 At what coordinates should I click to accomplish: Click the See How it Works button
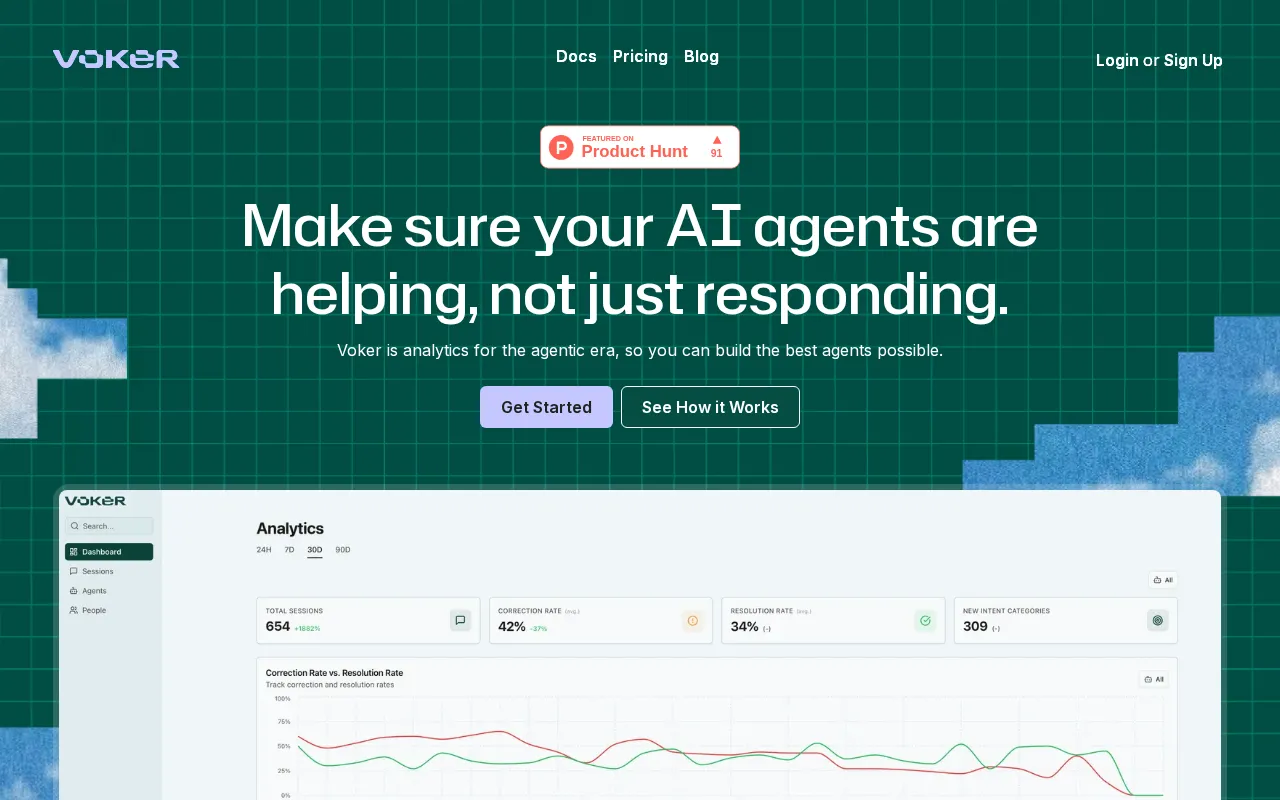coord(710,407)
